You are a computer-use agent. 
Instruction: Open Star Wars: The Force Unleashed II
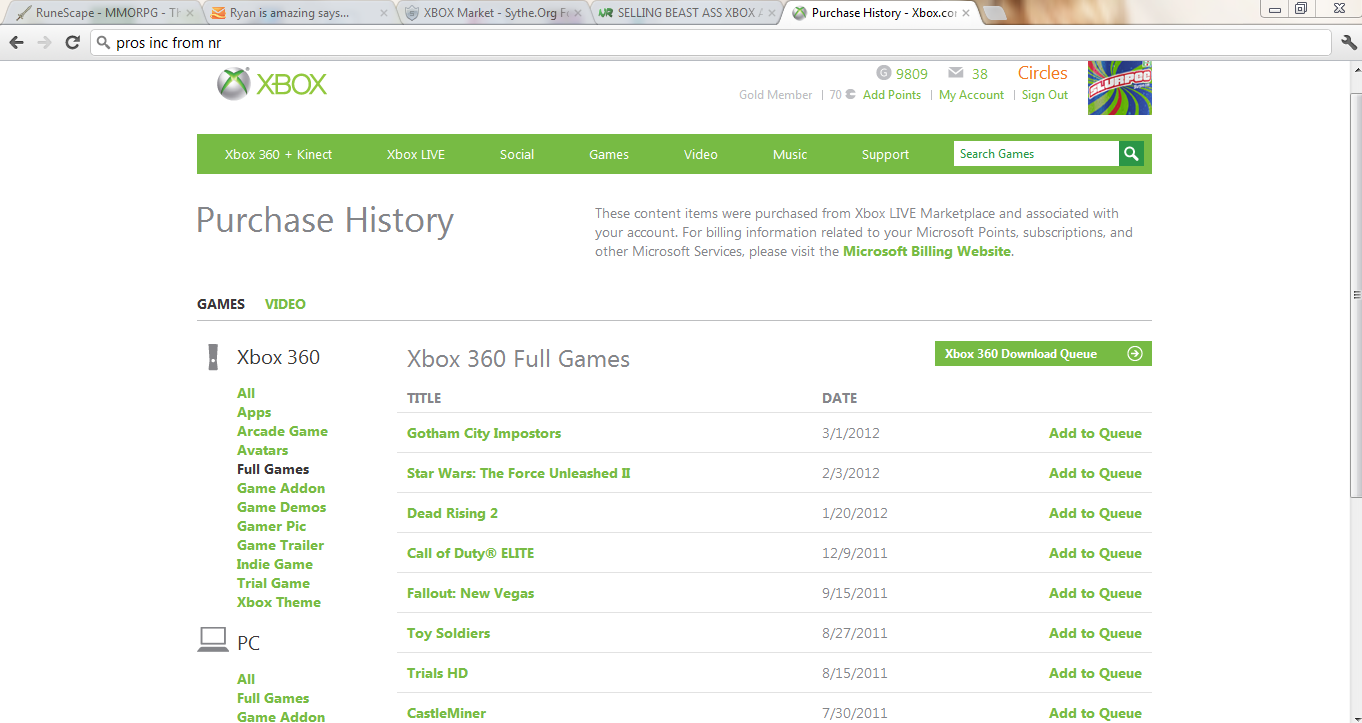519,473
